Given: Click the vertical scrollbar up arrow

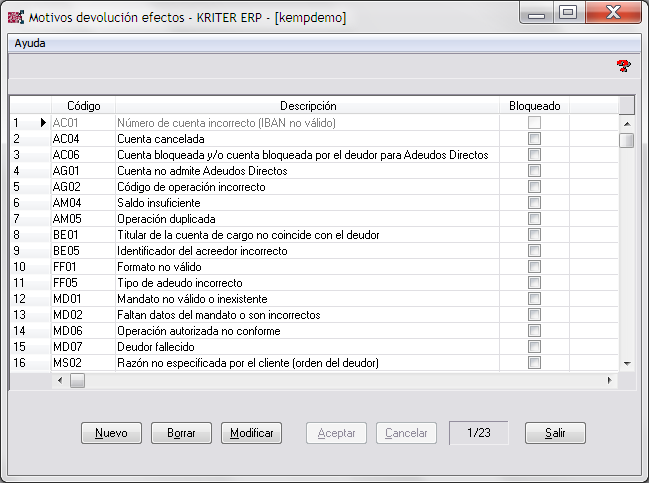Looking at the screenshot, I should tap(627, 123).
